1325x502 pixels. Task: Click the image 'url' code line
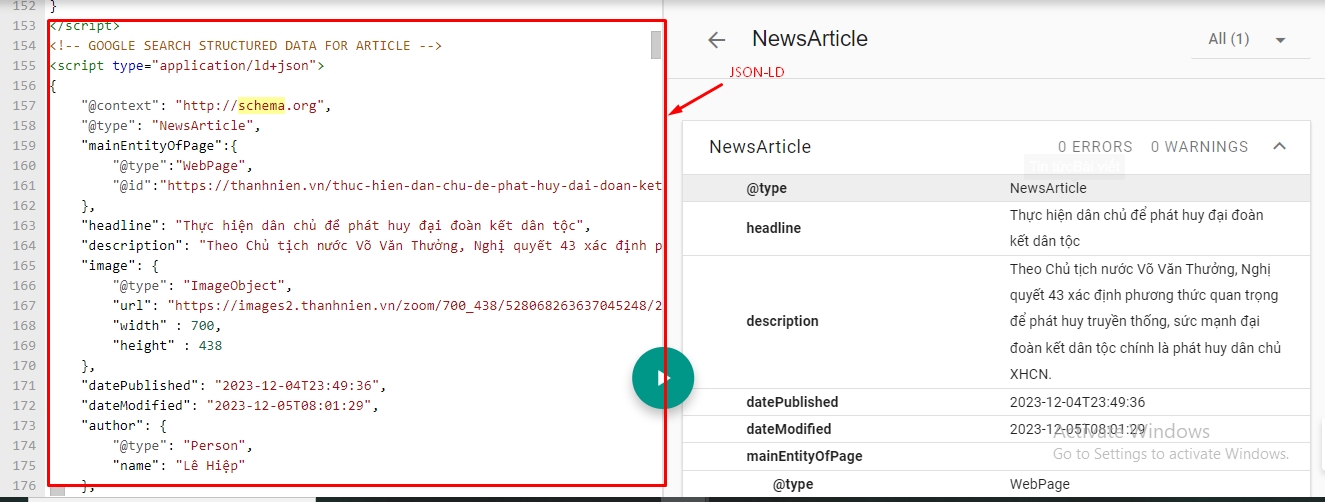387,305
